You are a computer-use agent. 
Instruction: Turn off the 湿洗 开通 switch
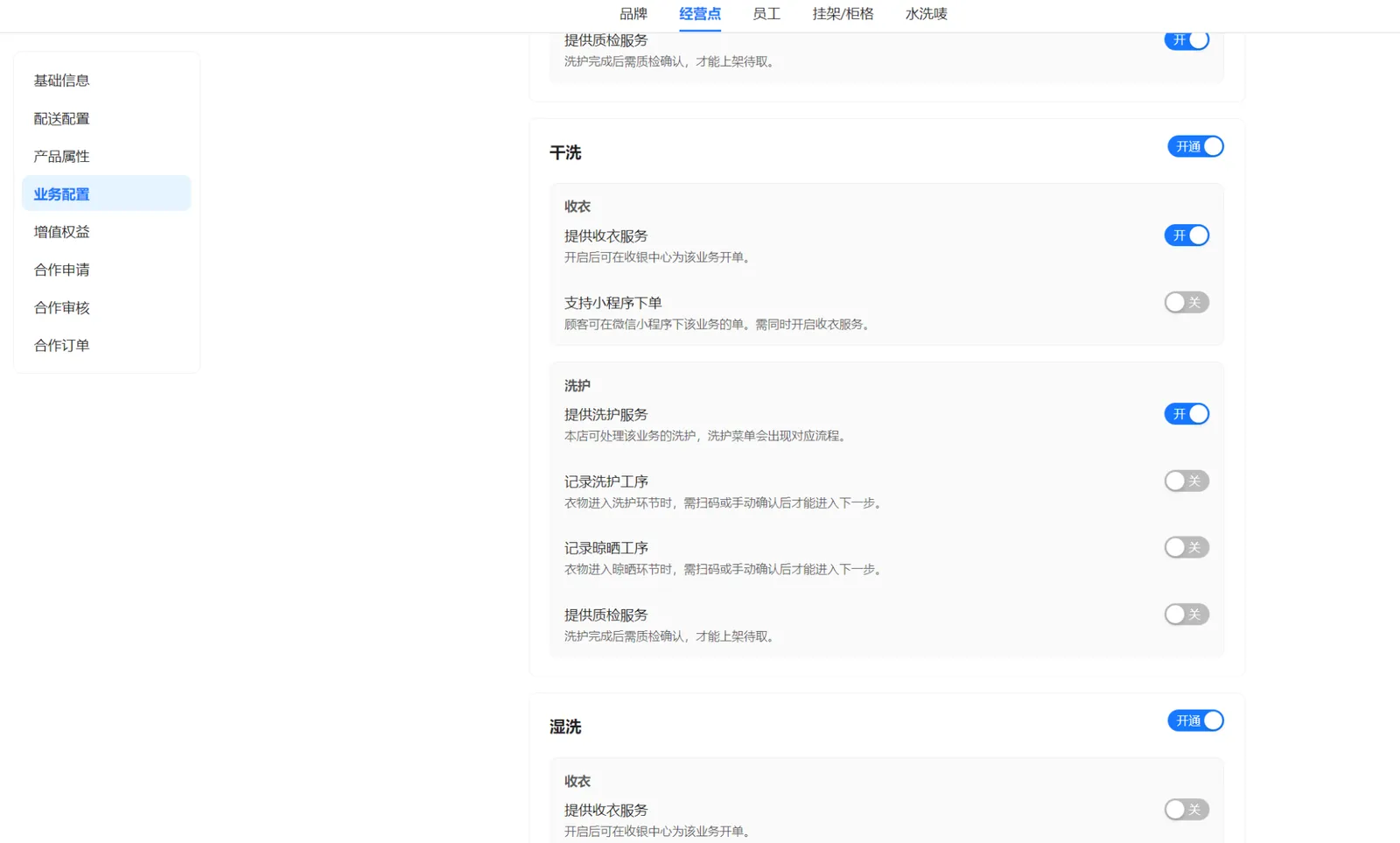1195,720
